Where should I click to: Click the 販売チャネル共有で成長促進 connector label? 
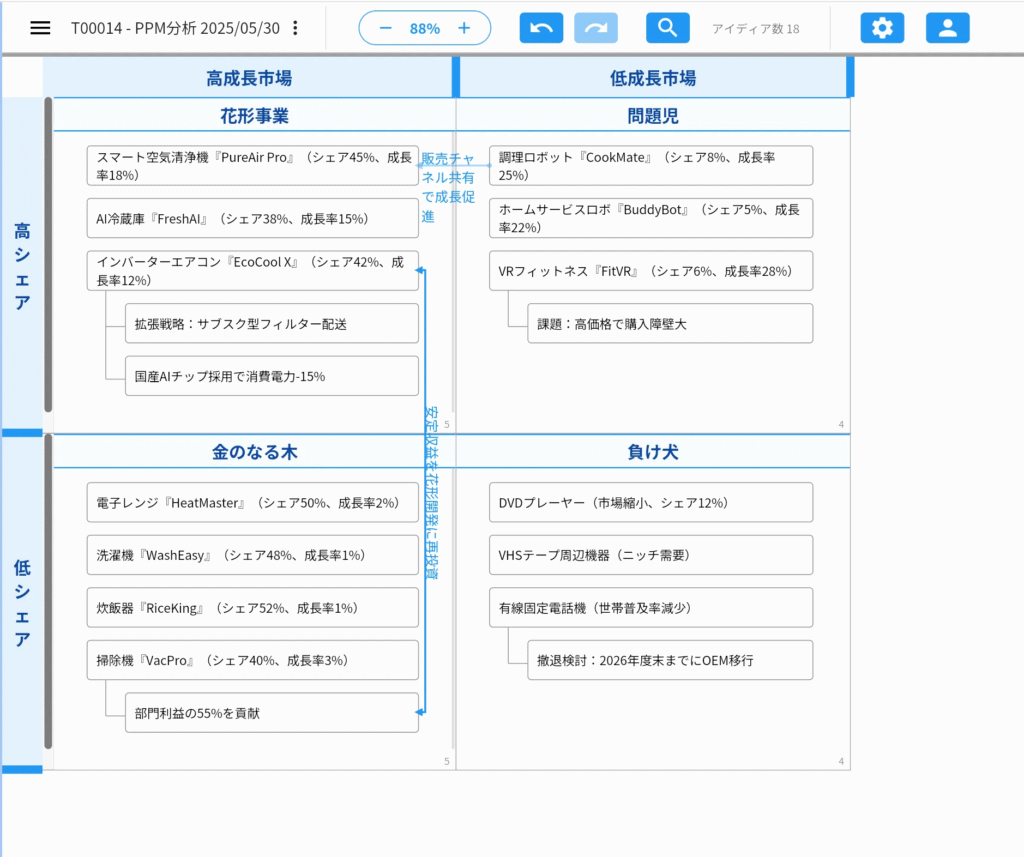point(447,187)
